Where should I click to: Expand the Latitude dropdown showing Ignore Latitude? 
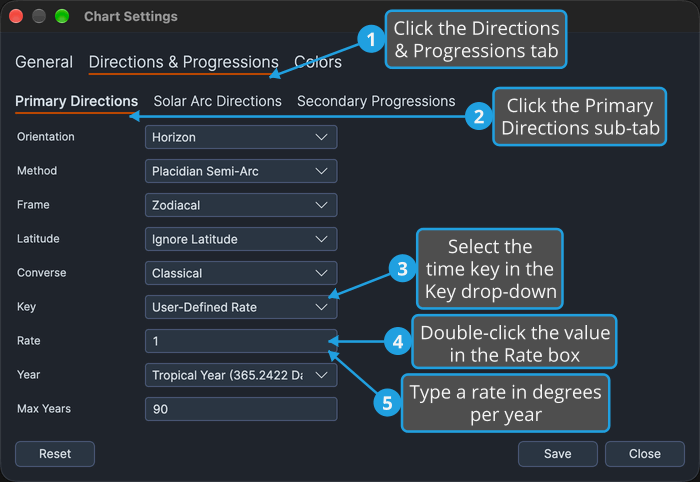click(x=241, y=239)
